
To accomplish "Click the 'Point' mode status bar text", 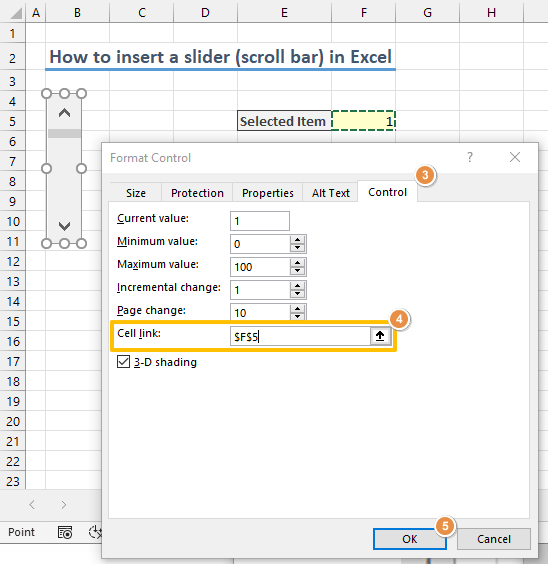I will click(x=22, y=532).
